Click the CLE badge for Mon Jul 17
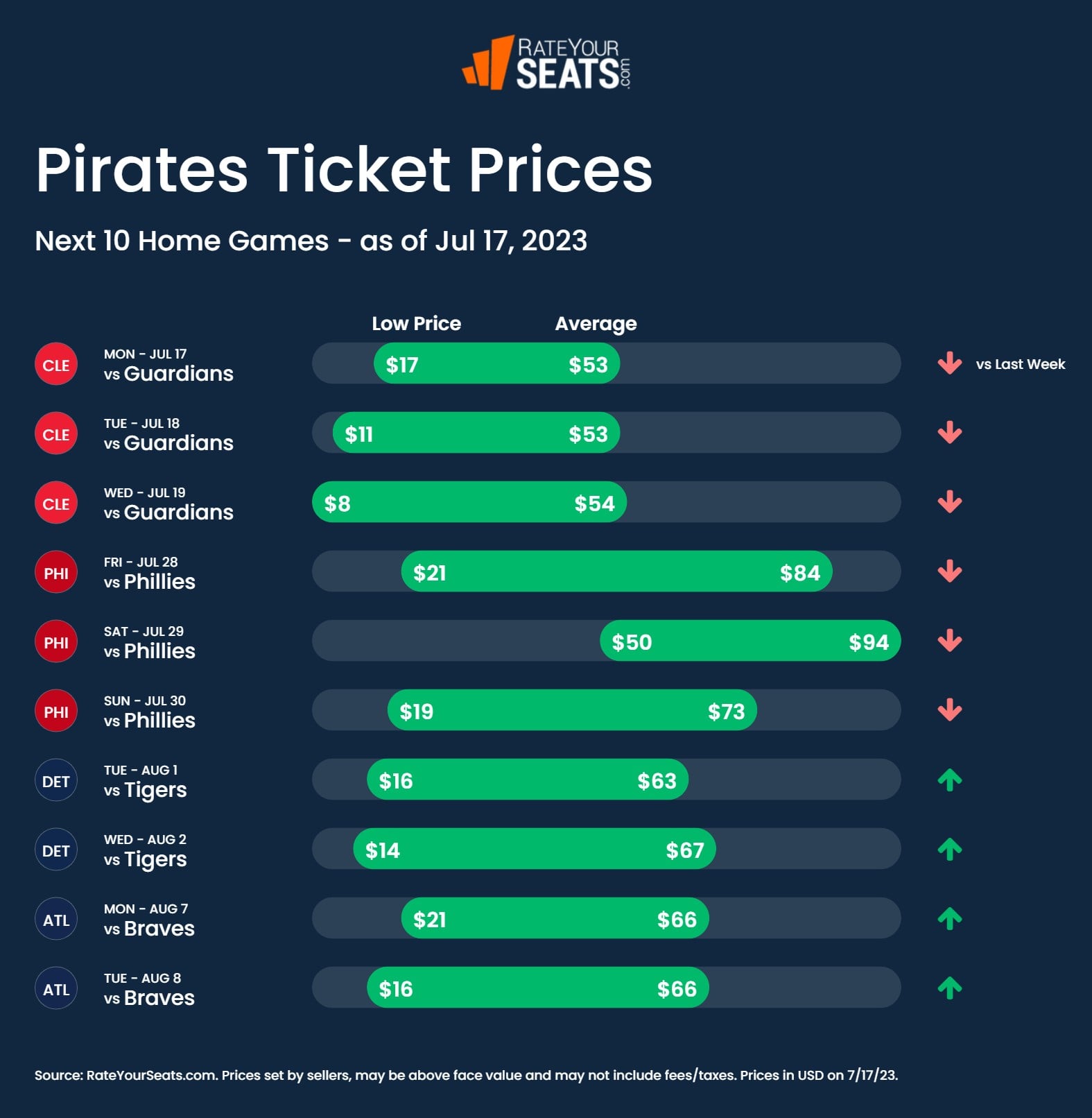The height and width of the screenshot is (1118, 1092). [x=56, y=364]
